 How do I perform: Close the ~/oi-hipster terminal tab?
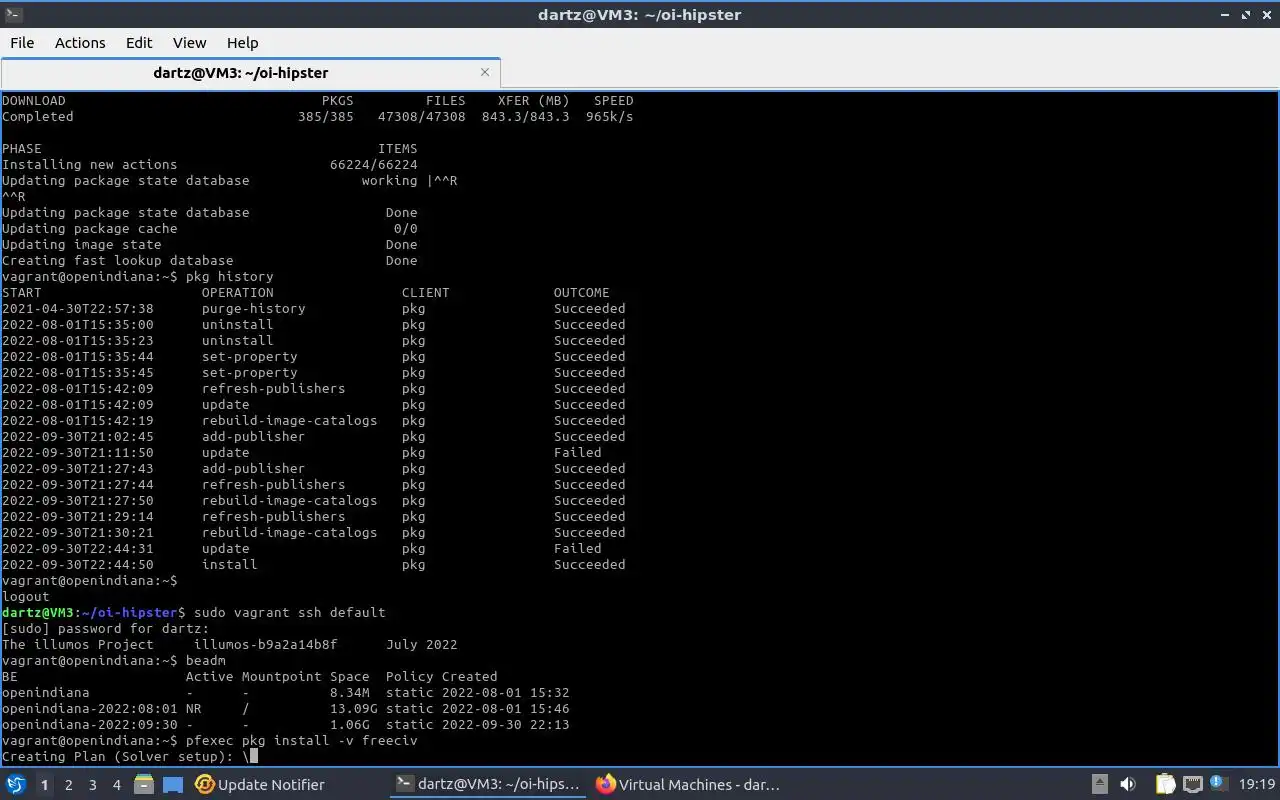click(485, 72)
